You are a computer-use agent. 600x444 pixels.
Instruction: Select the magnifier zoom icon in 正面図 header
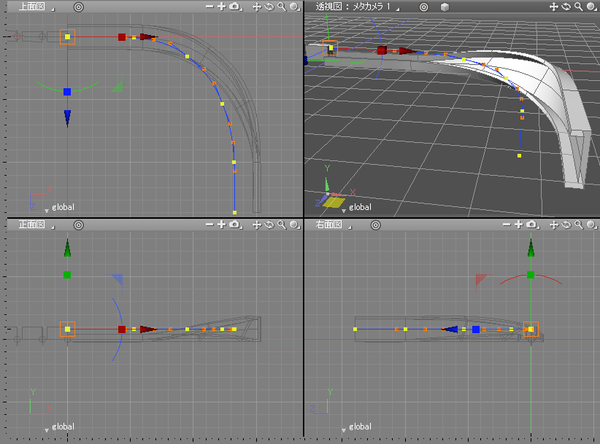(282, 225)
